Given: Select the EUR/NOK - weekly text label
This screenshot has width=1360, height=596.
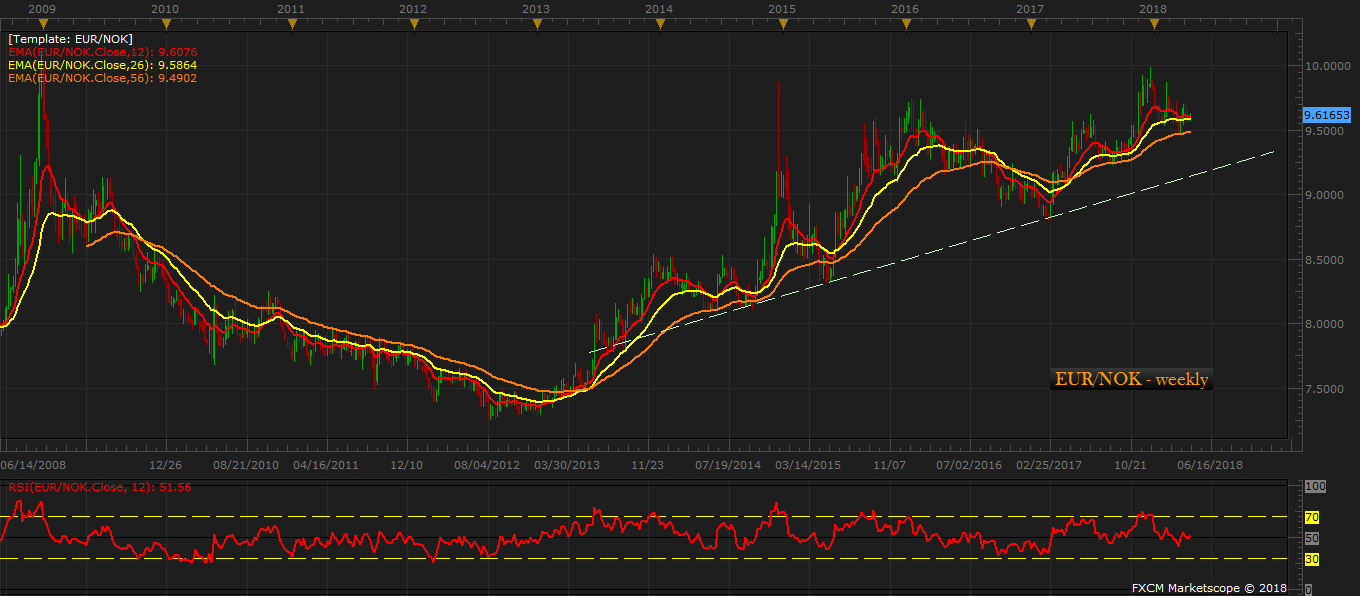Looking at the screenshot, I should coord(1131,380).
